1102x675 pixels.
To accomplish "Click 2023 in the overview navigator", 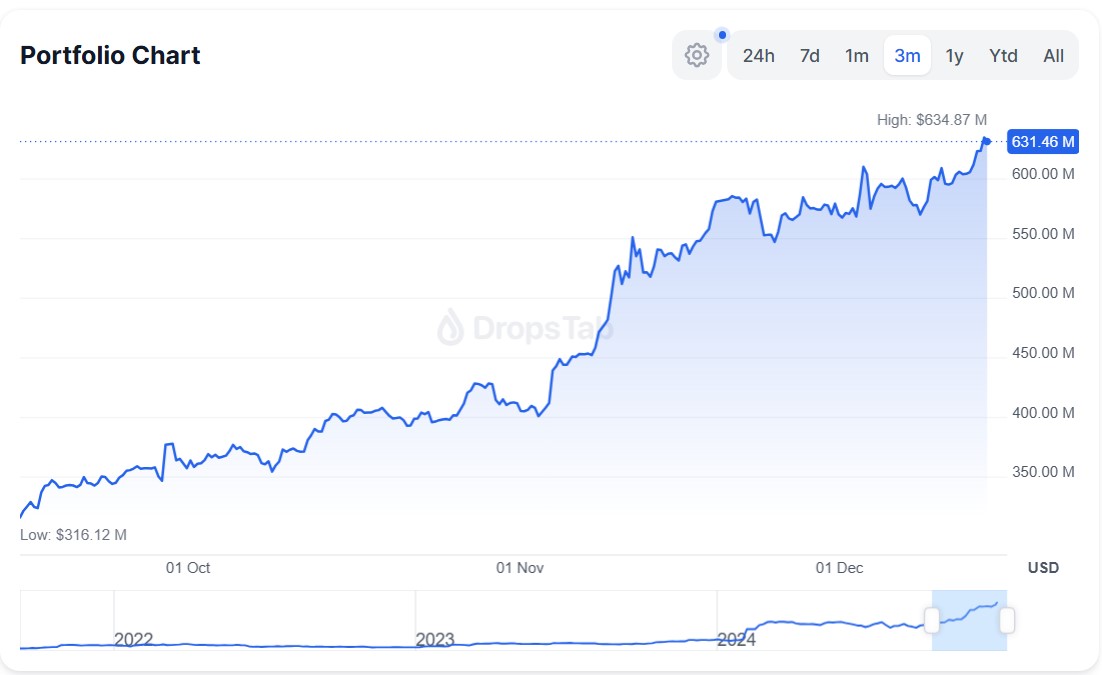I will pos(435,640).
